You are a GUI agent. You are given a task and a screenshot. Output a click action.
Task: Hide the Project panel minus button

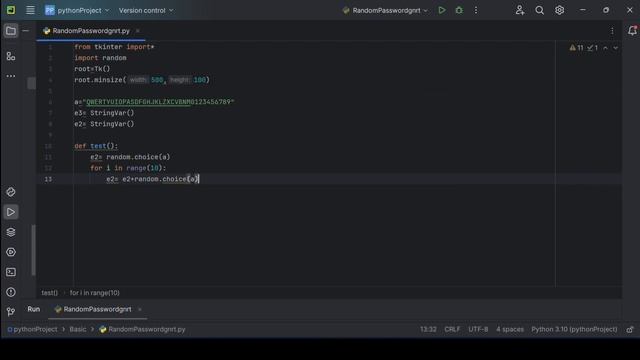(x=25, y=31)
